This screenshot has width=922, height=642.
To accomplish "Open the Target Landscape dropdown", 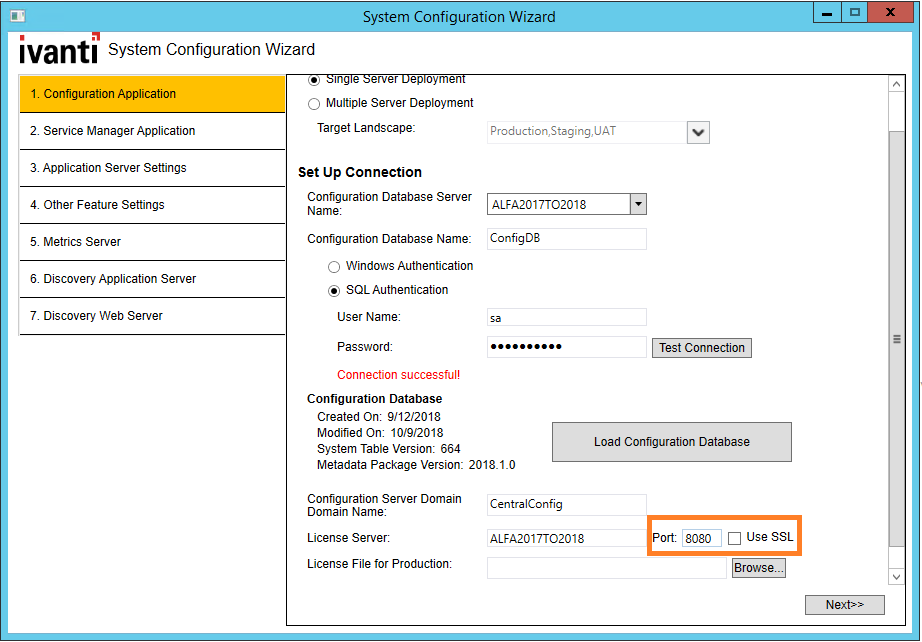I will pos(698,132).
